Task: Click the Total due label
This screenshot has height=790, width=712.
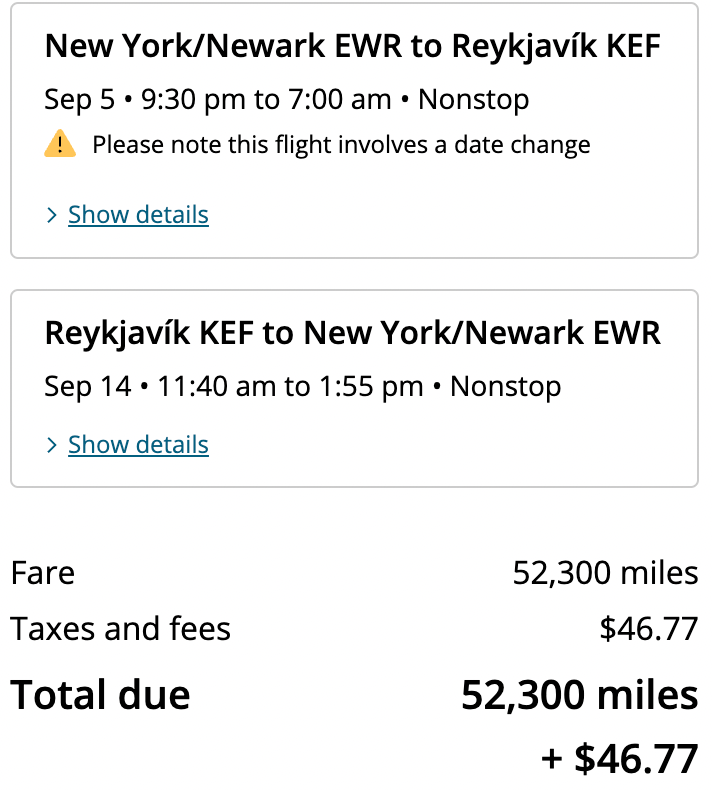Action: click(x=100, y=695)
